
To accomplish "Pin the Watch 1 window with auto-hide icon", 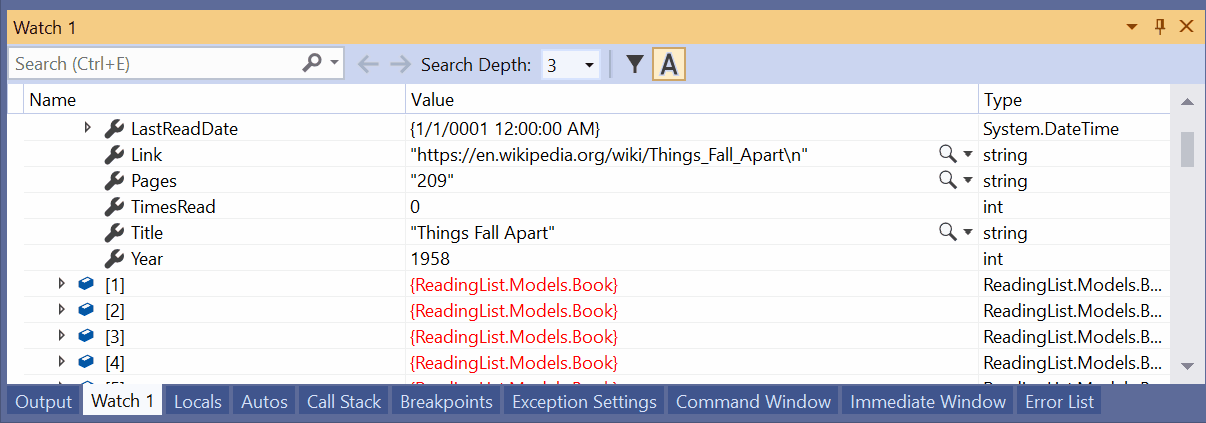I will 1161,27.
